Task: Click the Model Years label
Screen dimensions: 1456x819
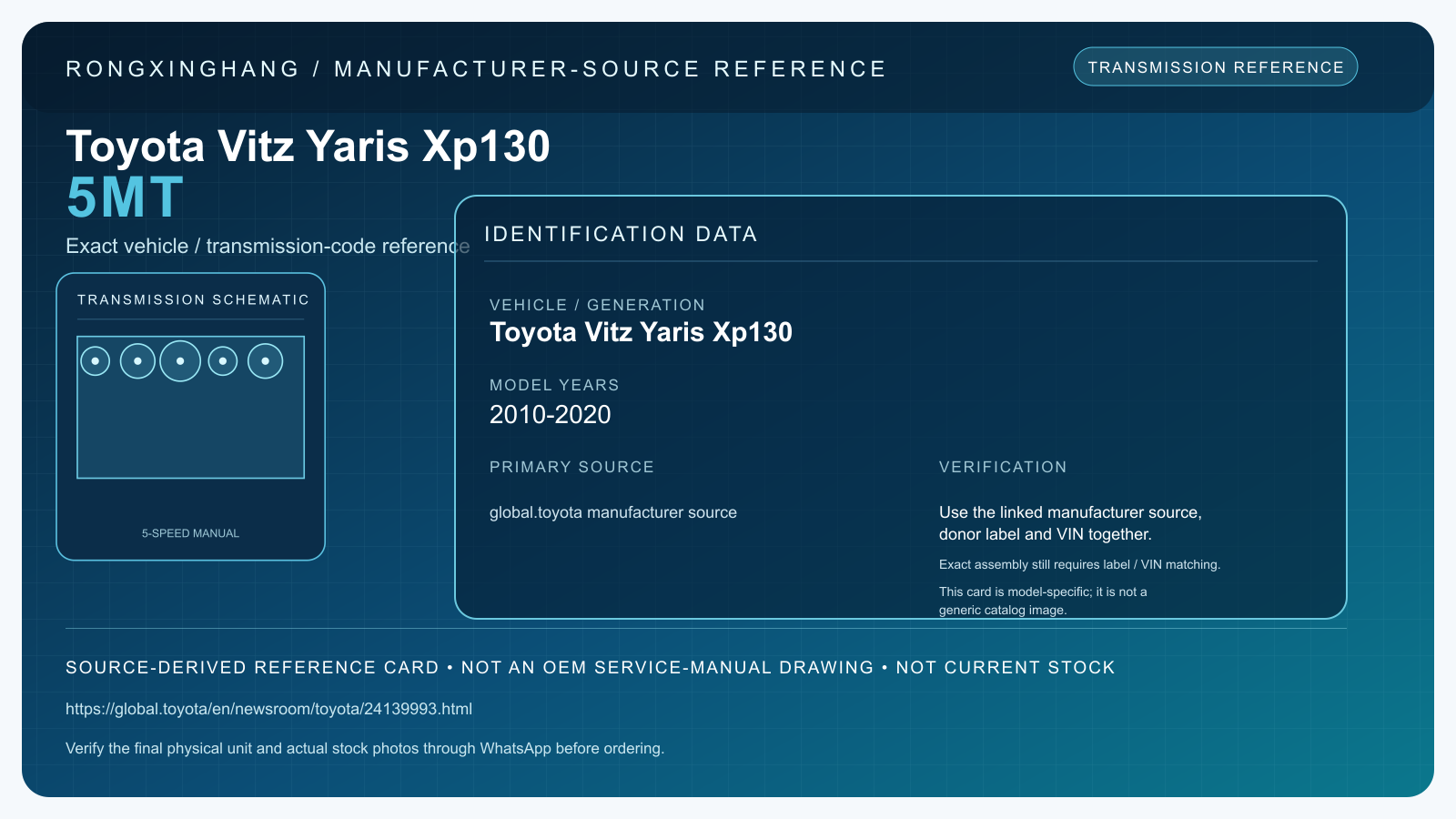Action: 554,385
